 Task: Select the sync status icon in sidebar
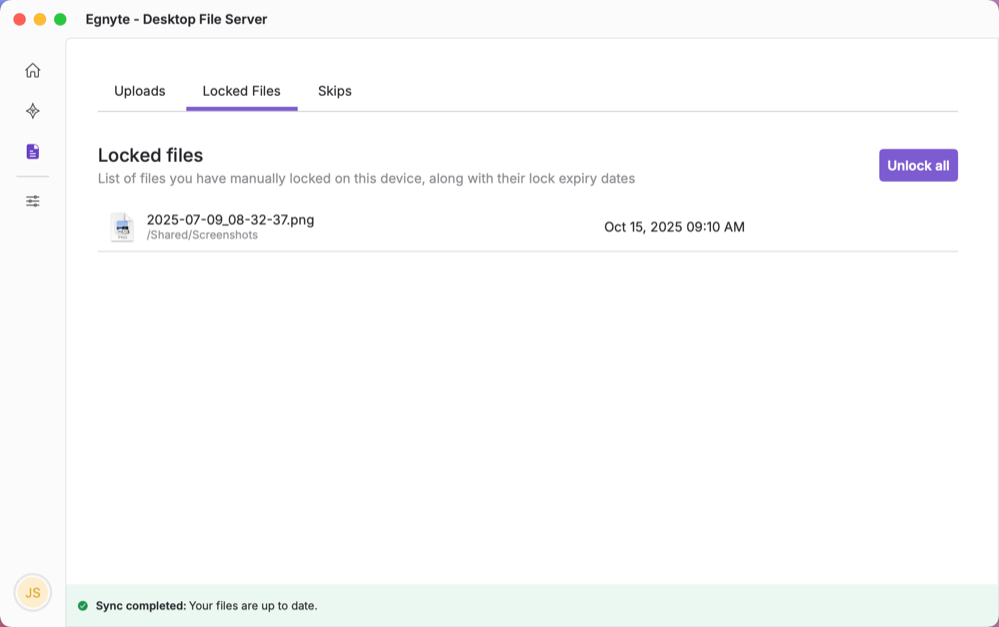pos(32,110)
